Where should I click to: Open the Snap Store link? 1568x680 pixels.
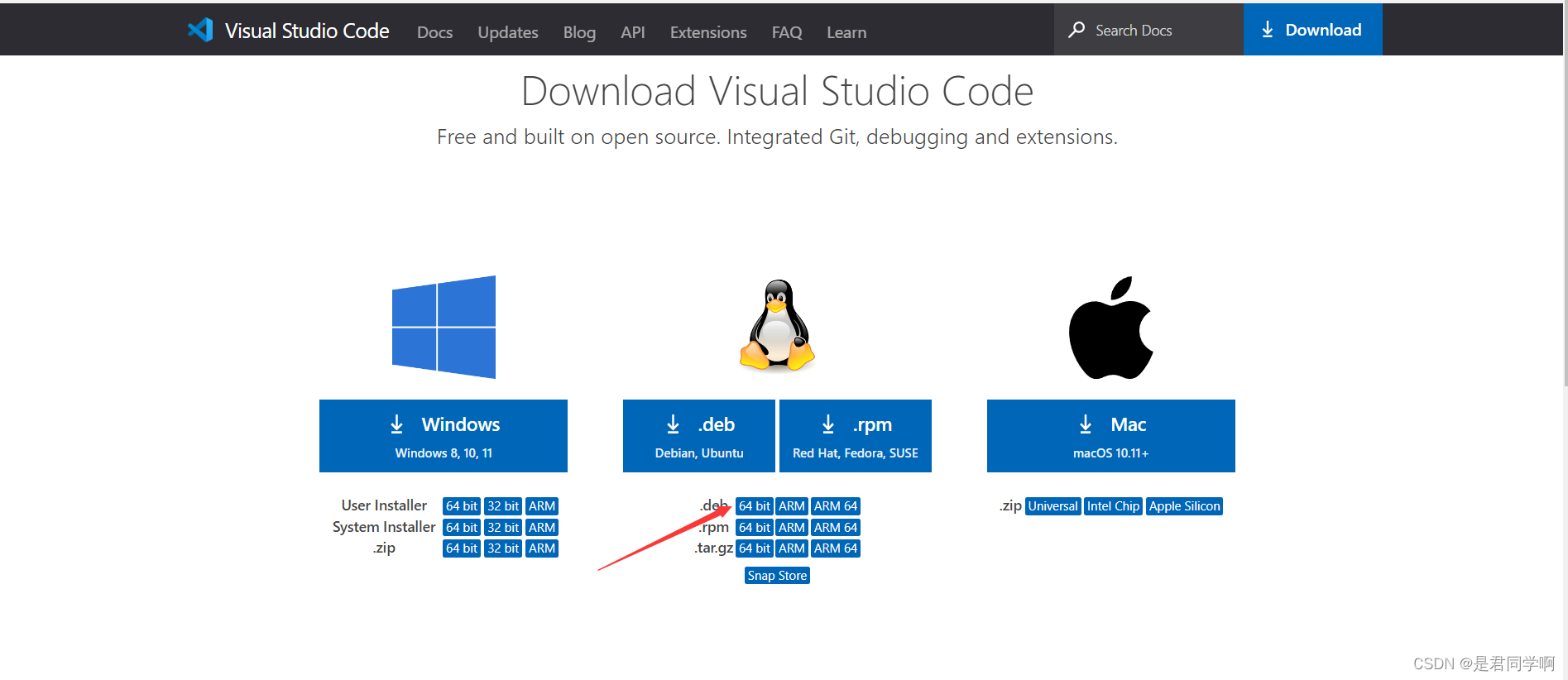tap(777, 576)
